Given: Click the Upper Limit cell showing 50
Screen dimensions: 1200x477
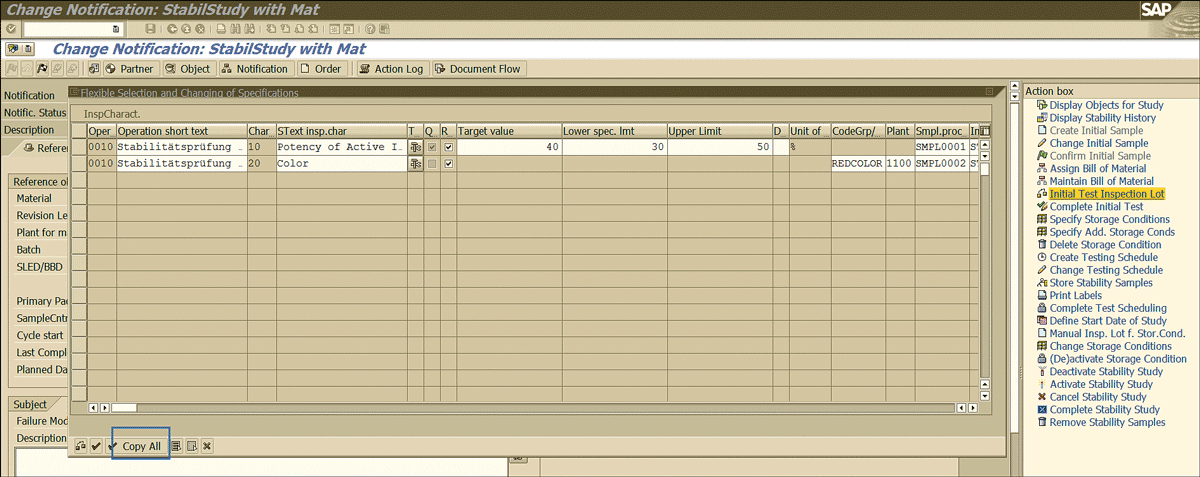Looking at the screenshot, I should [x=718, y=147].
